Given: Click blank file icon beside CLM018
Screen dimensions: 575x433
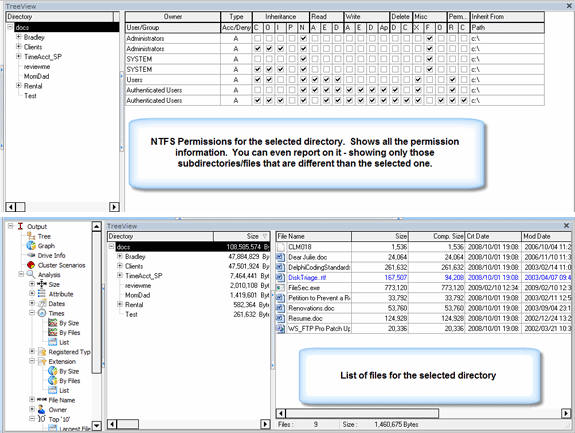Looking at the screenshot, I should pos(281,247).
